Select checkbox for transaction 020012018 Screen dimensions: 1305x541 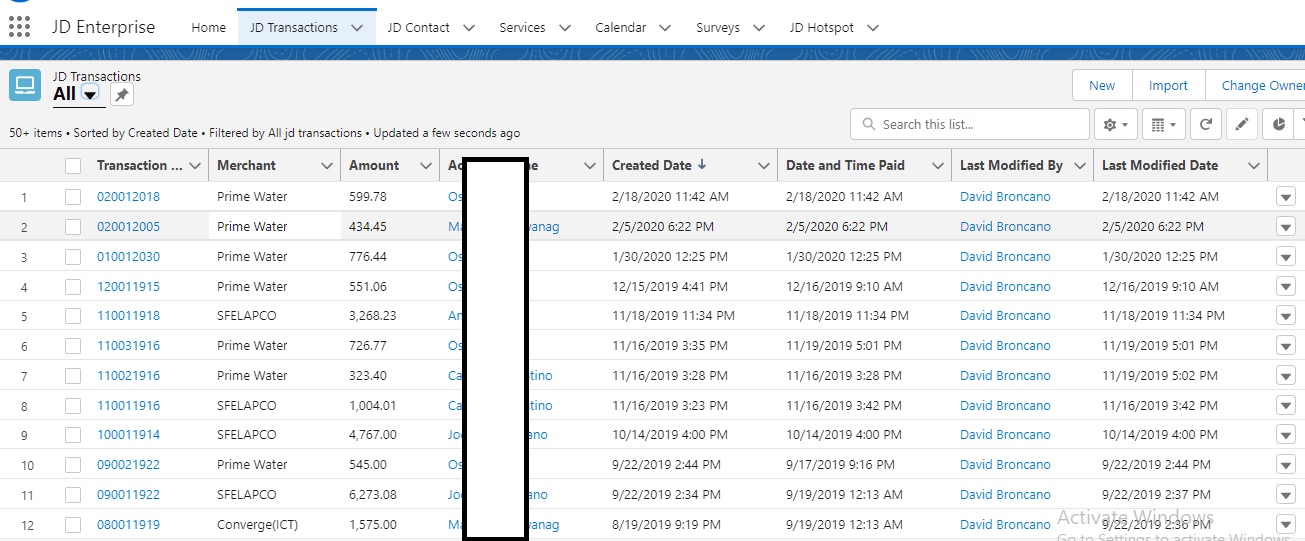(73, 197)
